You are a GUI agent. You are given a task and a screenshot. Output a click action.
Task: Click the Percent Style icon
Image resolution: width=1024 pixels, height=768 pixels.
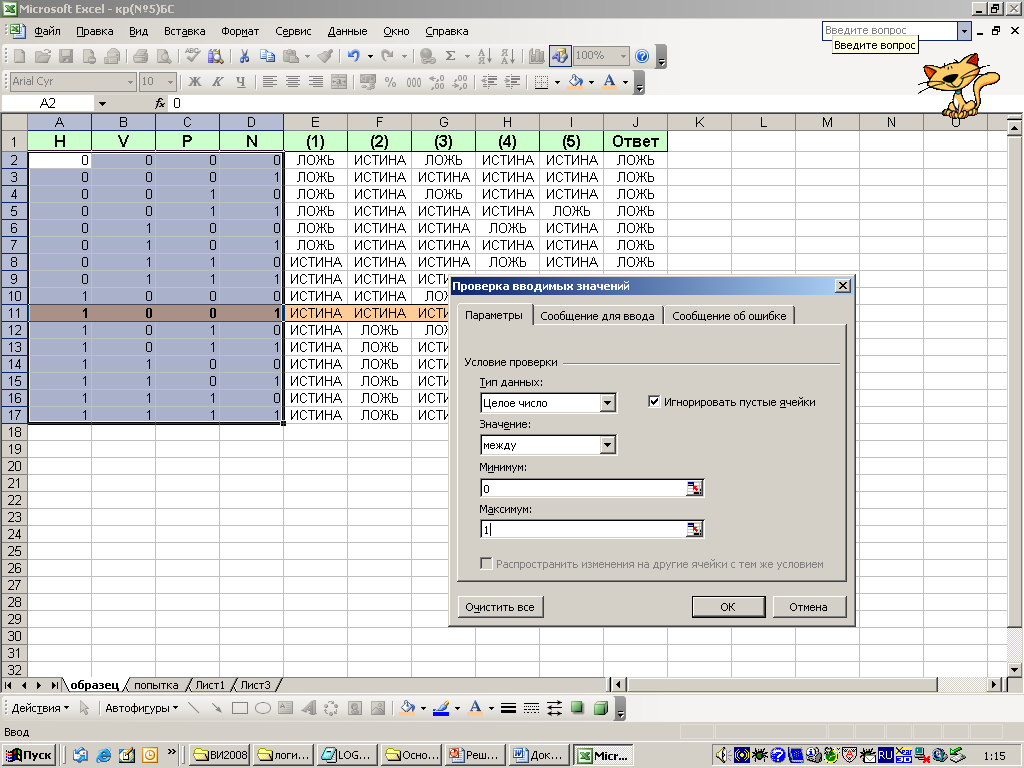pyautogui.click(x=390, y=82)
